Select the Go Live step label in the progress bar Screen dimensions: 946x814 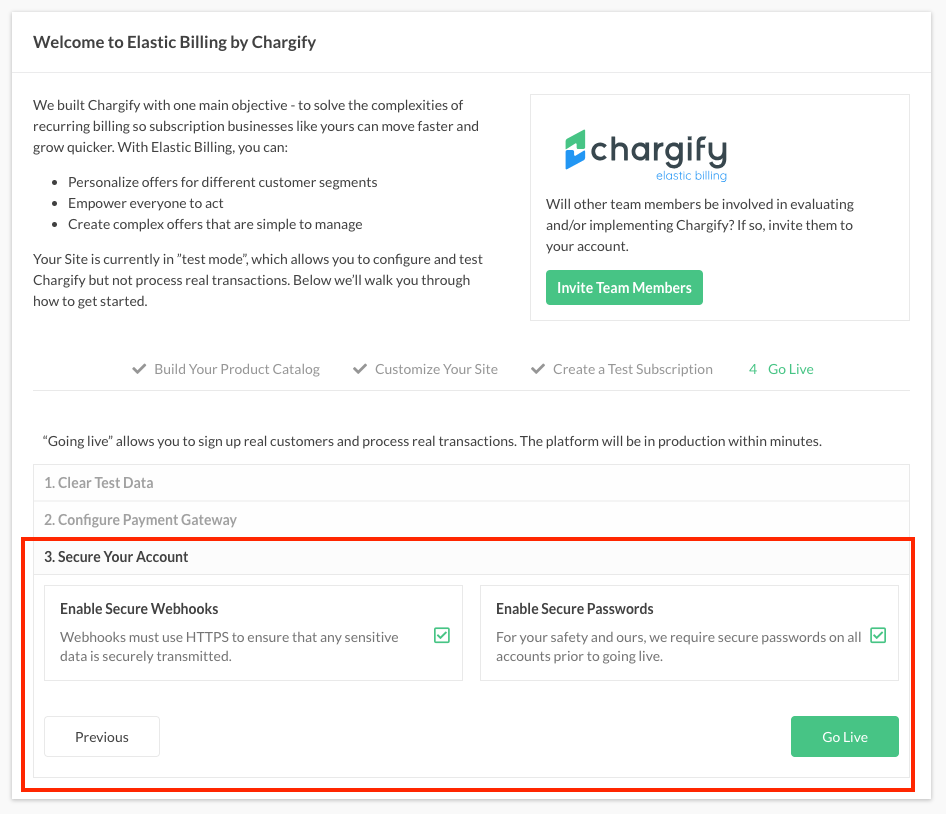click(791, 369)
